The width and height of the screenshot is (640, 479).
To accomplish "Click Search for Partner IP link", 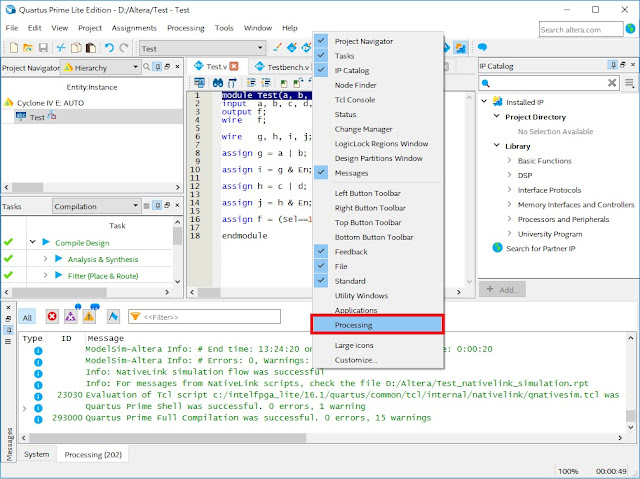I will point(540,248).
